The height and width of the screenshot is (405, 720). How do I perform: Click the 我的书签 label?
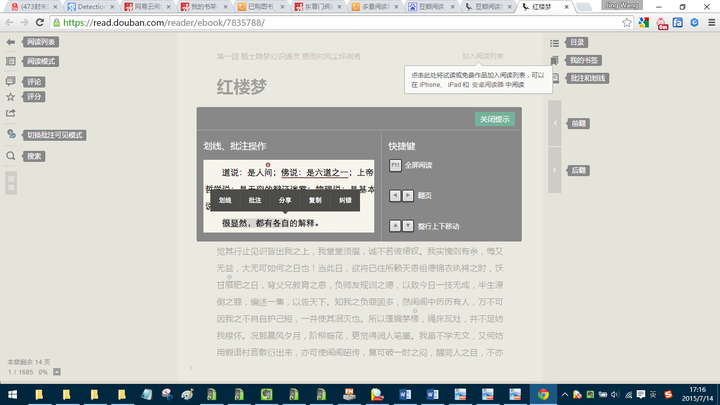[x=584, y=60]
